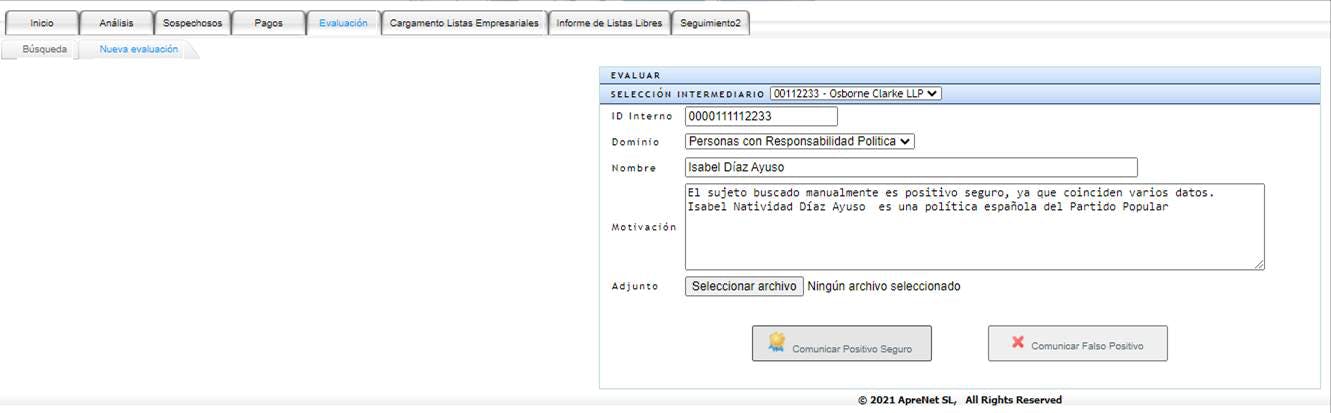Click the red X icon on Comunicar Falso Positivo

[x=1018, y=342]
